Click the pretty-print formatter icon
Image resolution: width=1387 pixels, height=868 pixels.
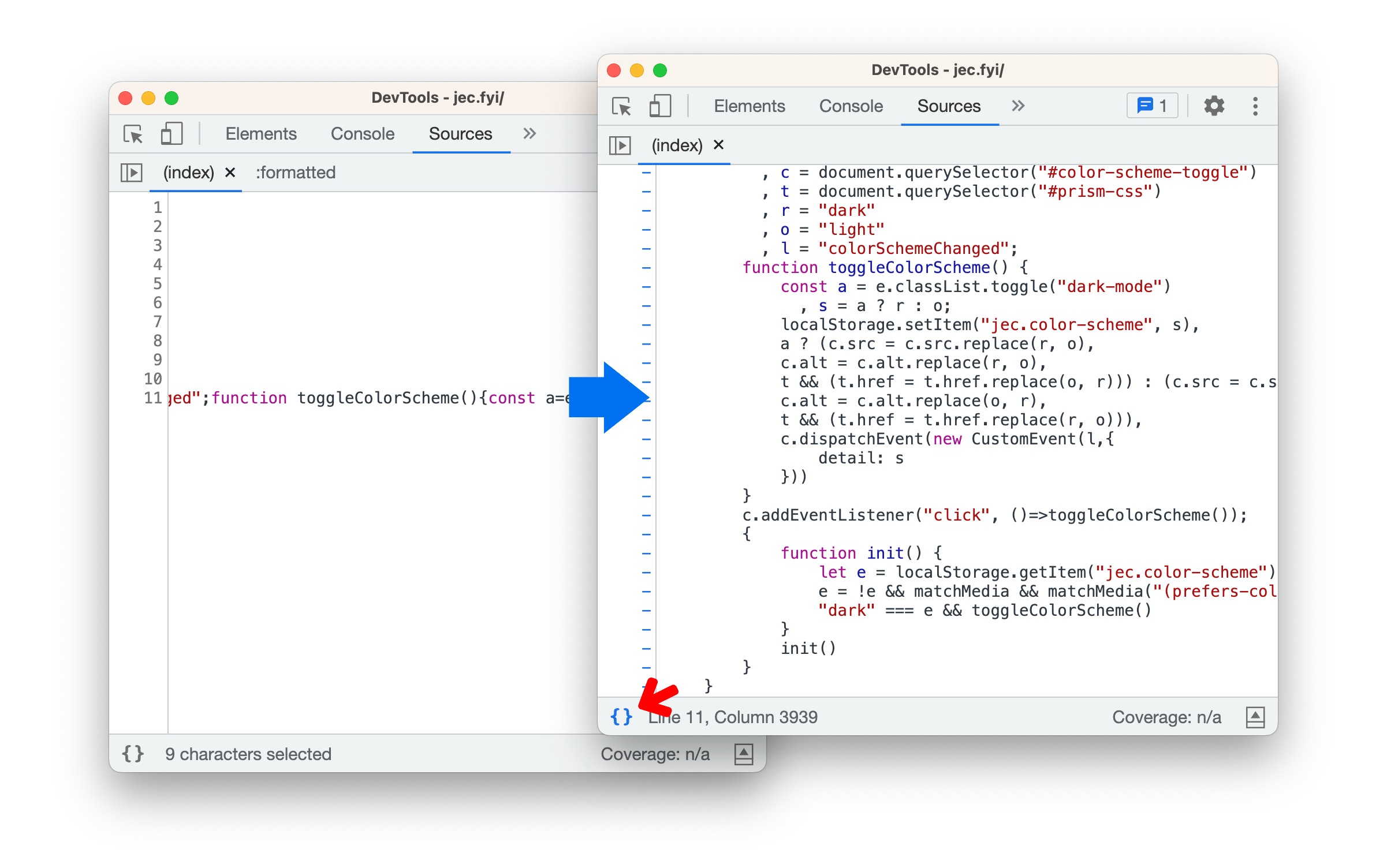point(621,716)
